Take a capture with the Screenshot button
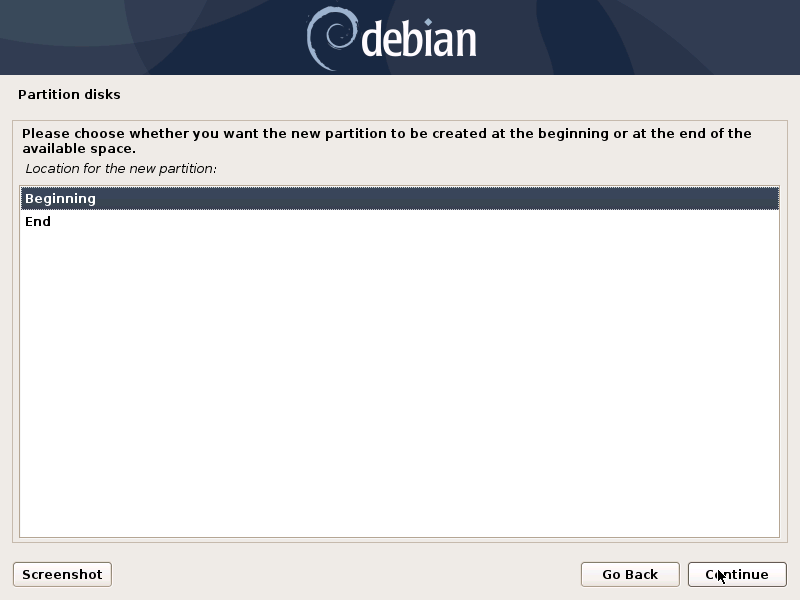This screenshot has width=800, height=600. point(62,574)
